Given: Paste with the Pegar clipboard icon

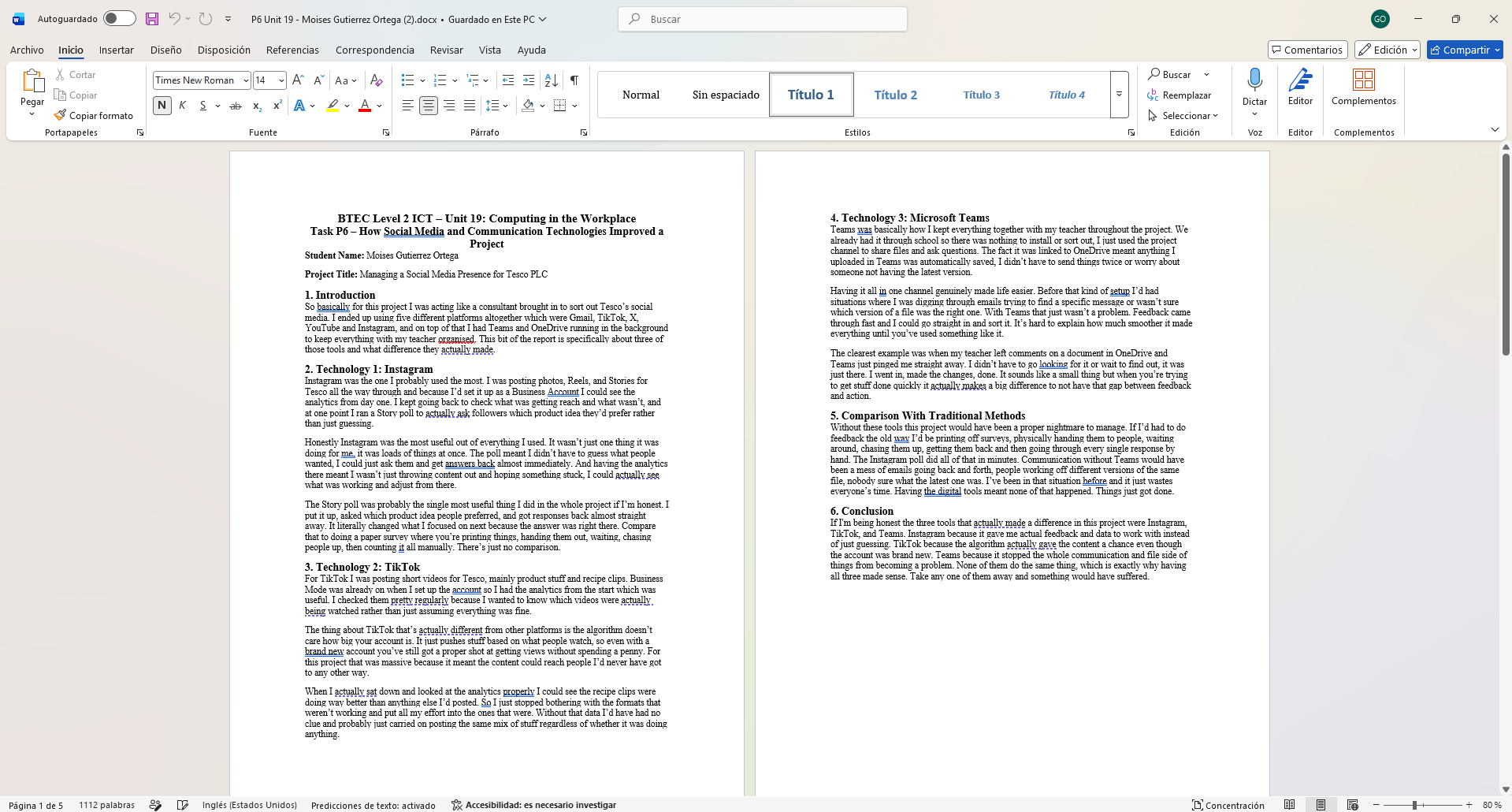Looking at the screenshot, I should point(32,80).
